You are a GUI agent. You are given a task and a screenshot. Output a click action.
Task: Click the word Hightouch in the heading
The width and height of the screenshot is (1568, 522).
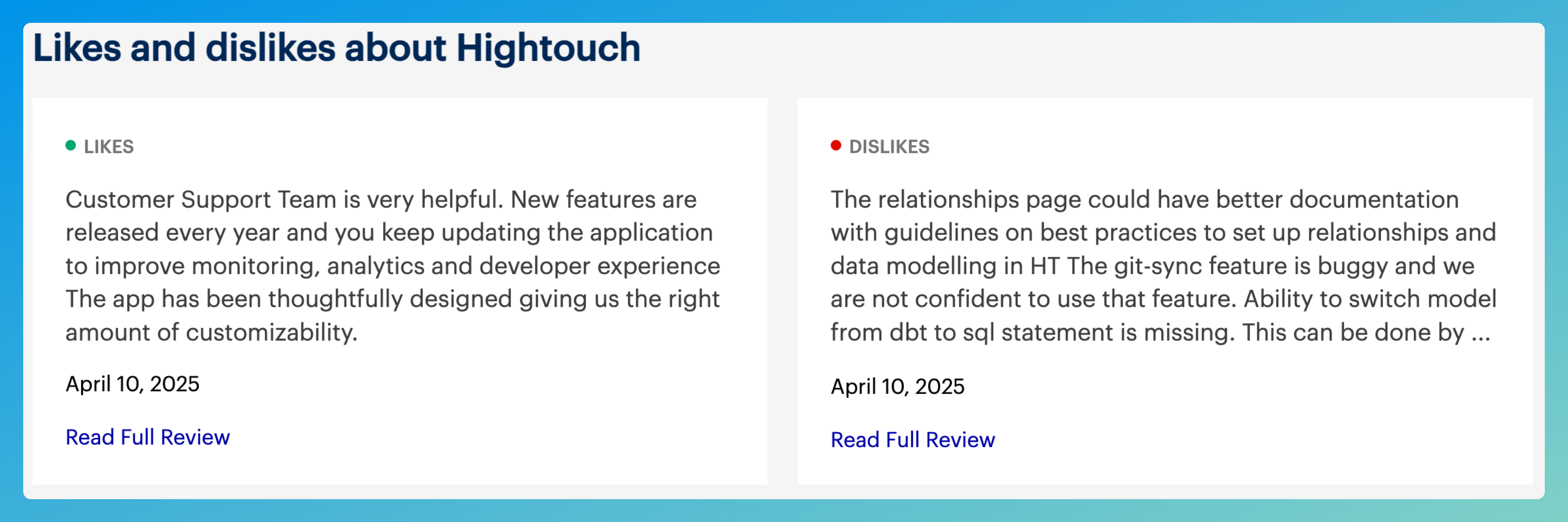tap(548, 48)
